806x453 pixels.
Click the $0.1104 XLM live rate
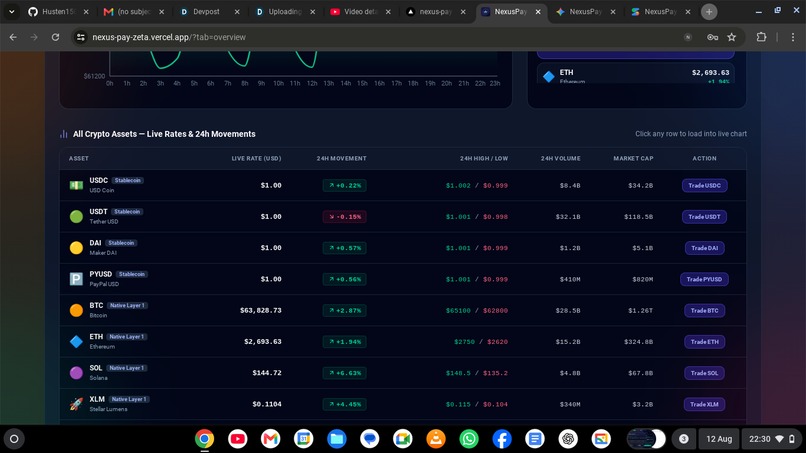(x=267, y=404)
